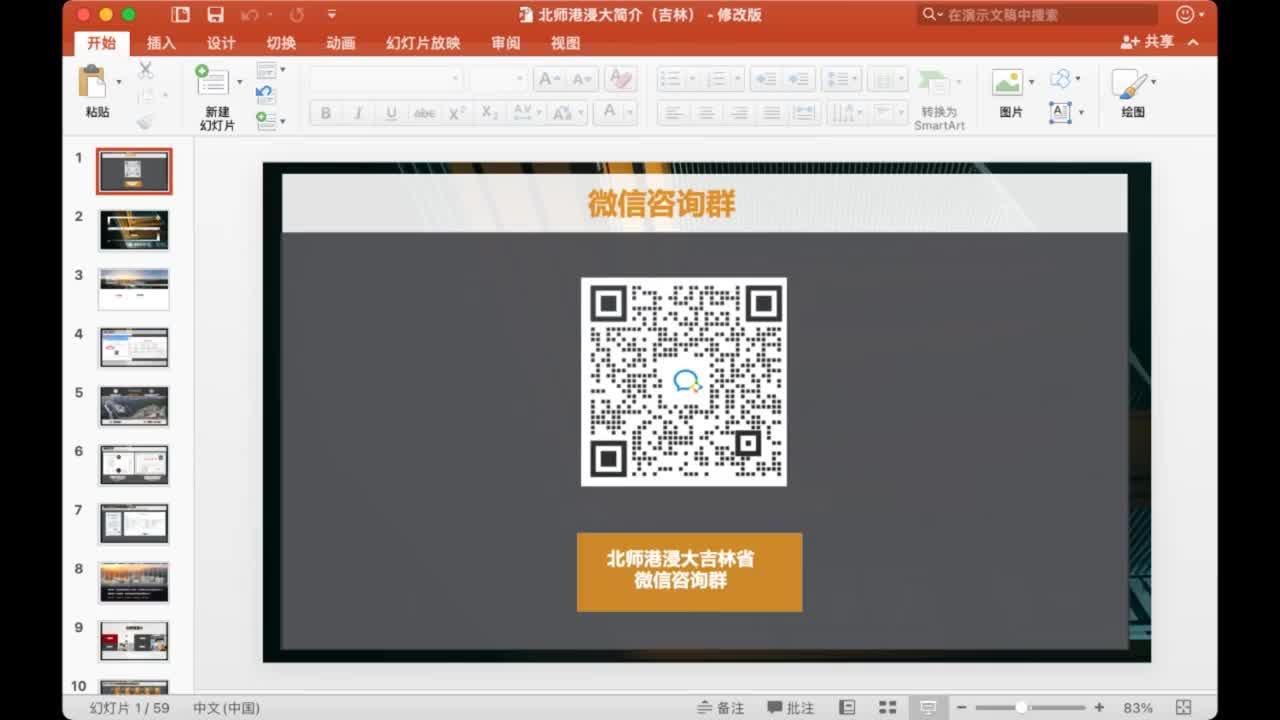Select slide 8 thumbnail

[x=134, y=582]
